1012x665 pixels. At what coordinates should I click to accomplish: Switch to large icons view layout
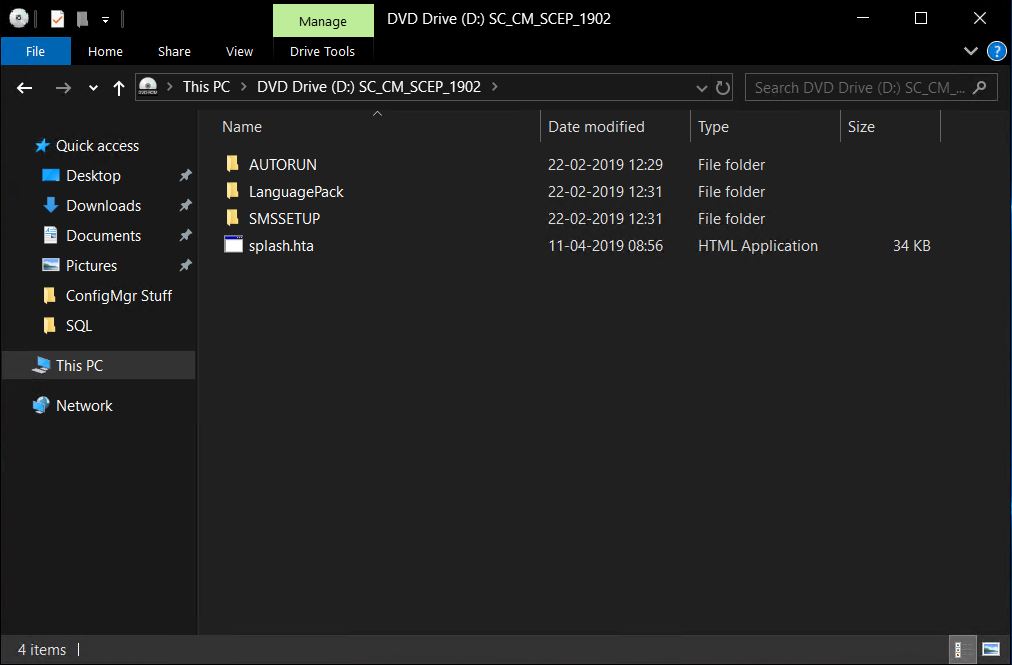(x=990, y=649)
